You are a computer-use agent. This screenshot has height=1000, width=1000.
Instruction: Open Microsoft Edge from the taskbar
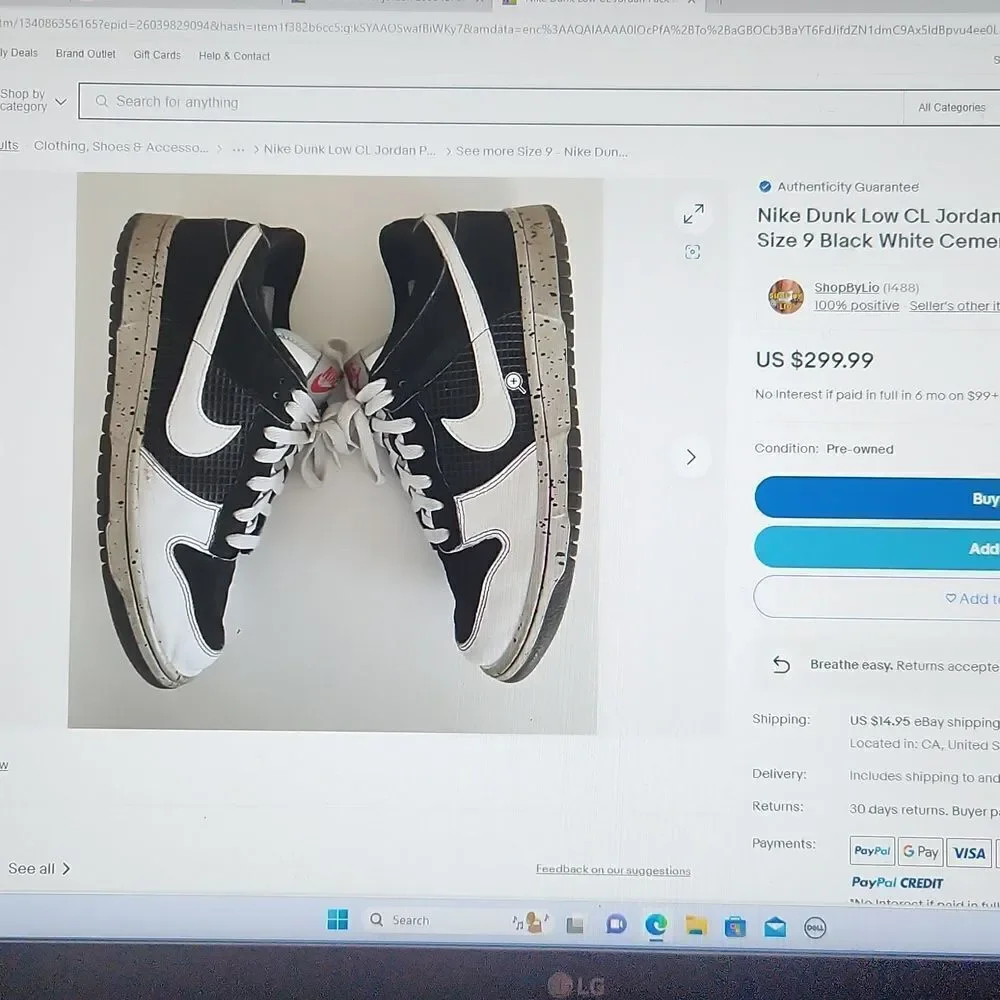coord(655,925)
